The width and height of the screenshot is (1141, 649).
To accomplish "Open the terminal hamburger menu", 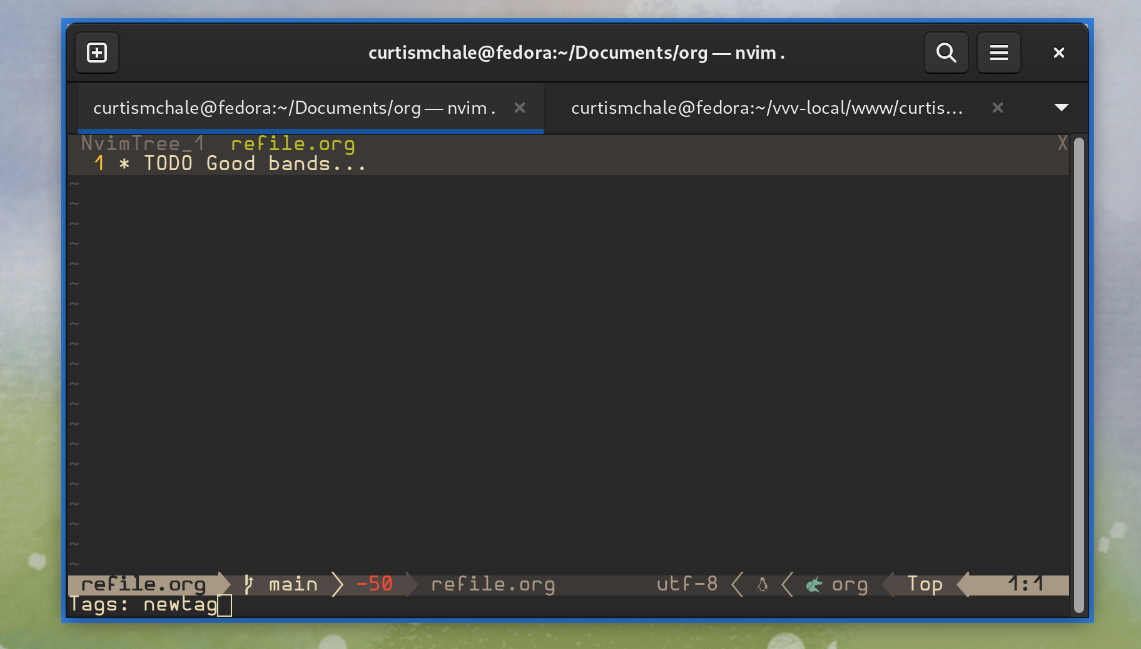I will [x=998, y=53].
